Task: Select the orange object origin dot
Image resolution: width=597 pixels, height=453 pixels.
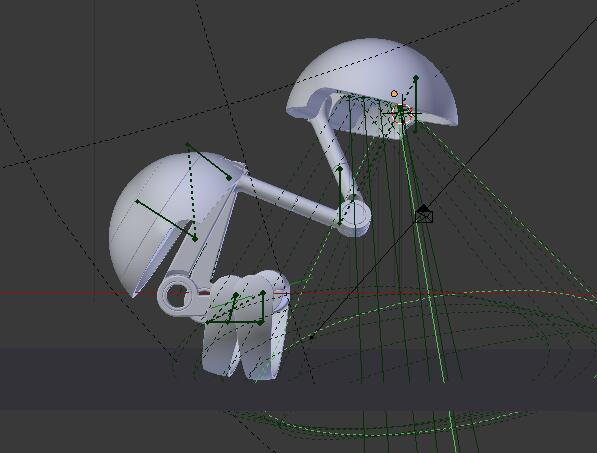Action: point(394,93)
